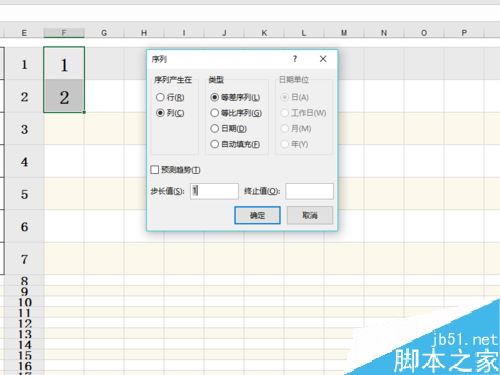Image resolution: width=500 pixels, height=375 pixels.
Task: Click the fill handle of selected cells
Action: click(84, 112)
